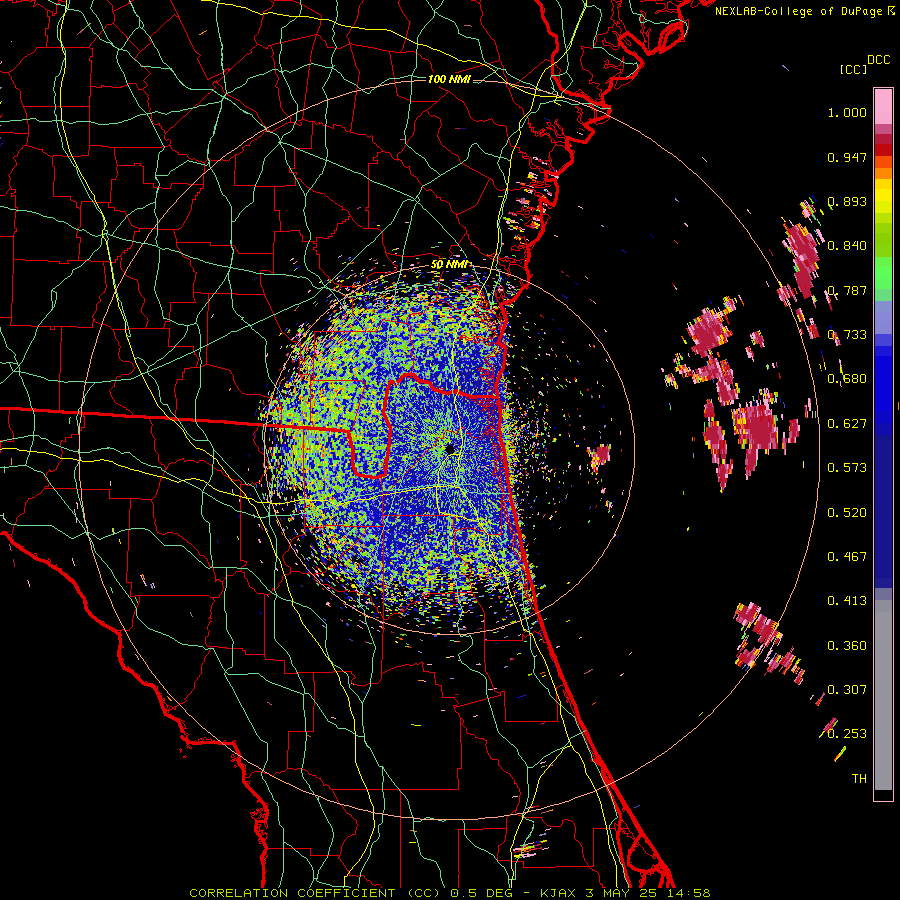This screenshot has width=900, height=900.
Task: Pick the orange swatch on the color bar
Action: [883, 173]
